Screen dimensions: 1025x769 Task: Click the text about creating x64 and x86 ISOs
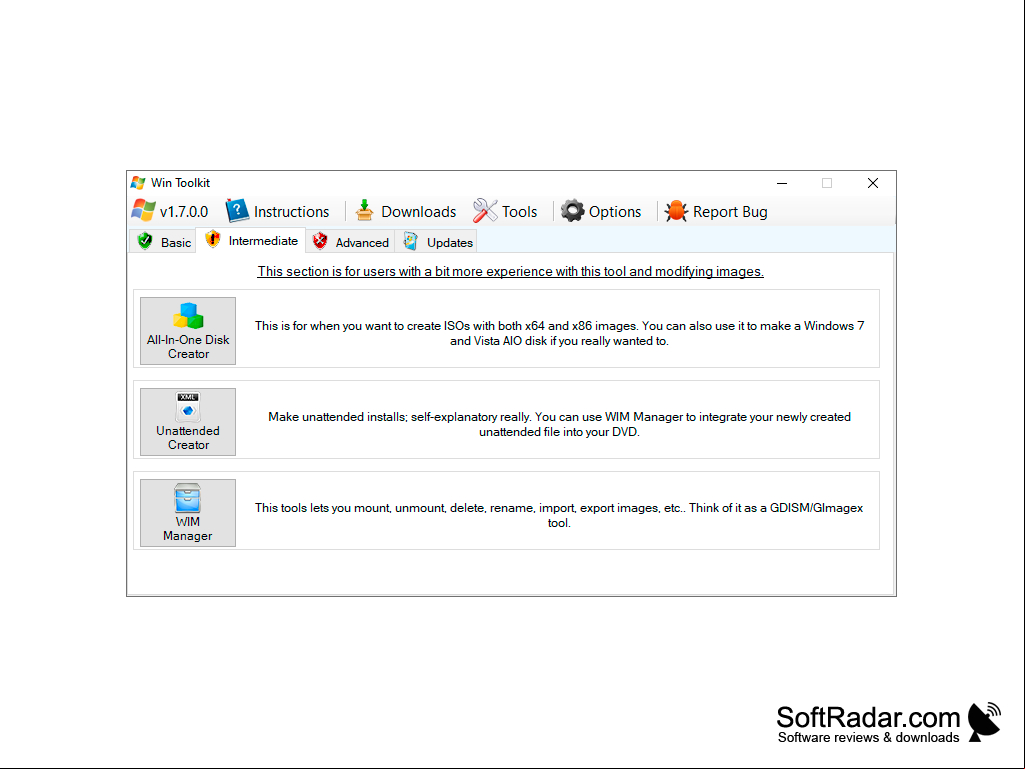[559, 333]
